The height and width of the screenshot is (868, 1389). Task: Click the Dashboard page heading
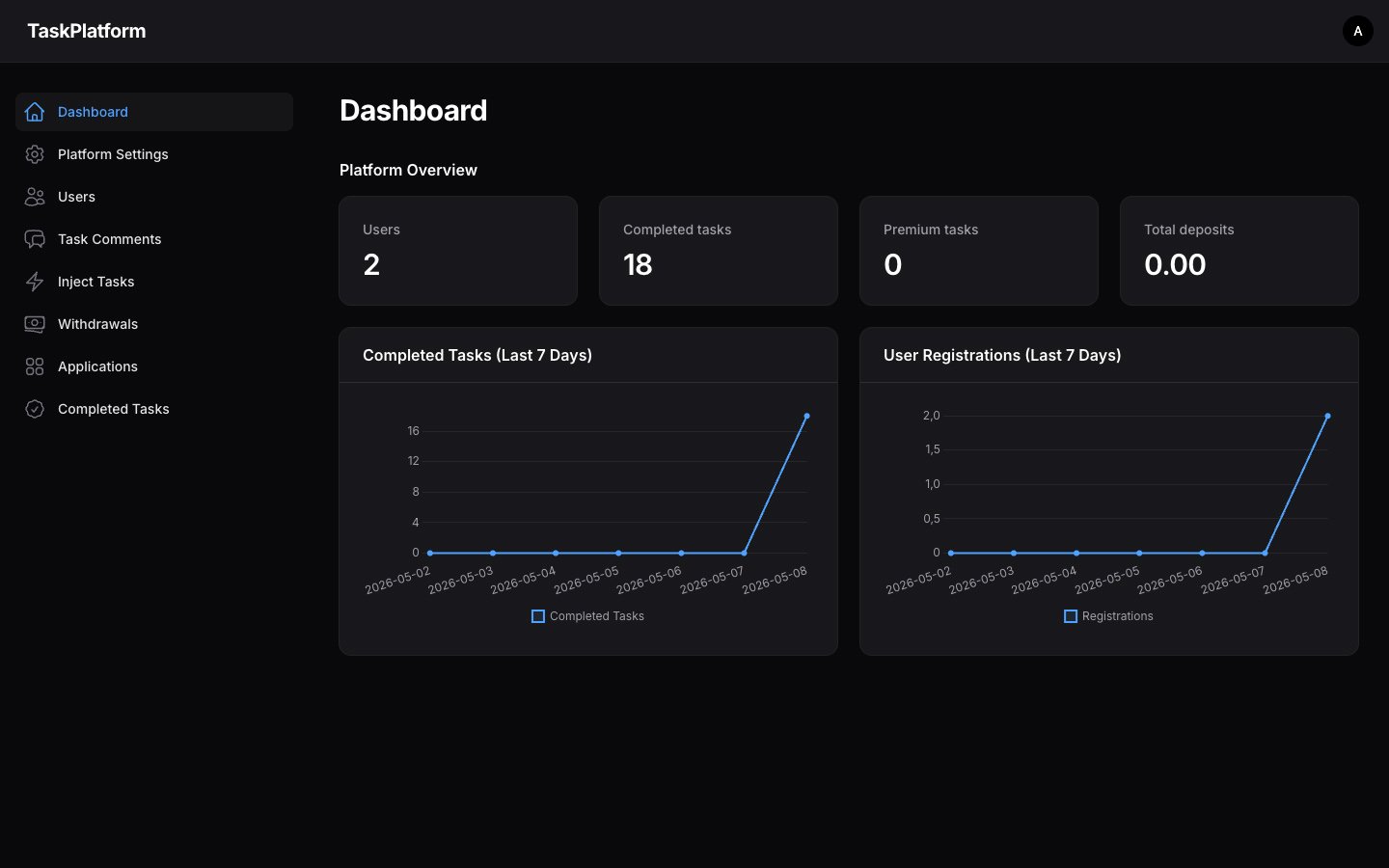[x=413, y=110]
